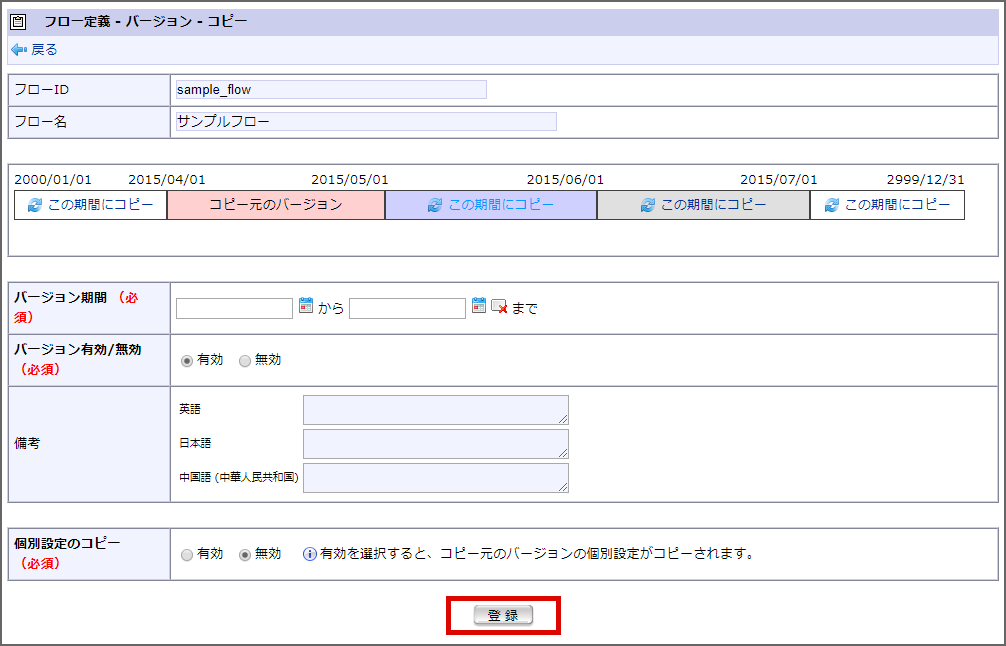
Task: Open the calendar for the end date
Action: pos(479,305)
